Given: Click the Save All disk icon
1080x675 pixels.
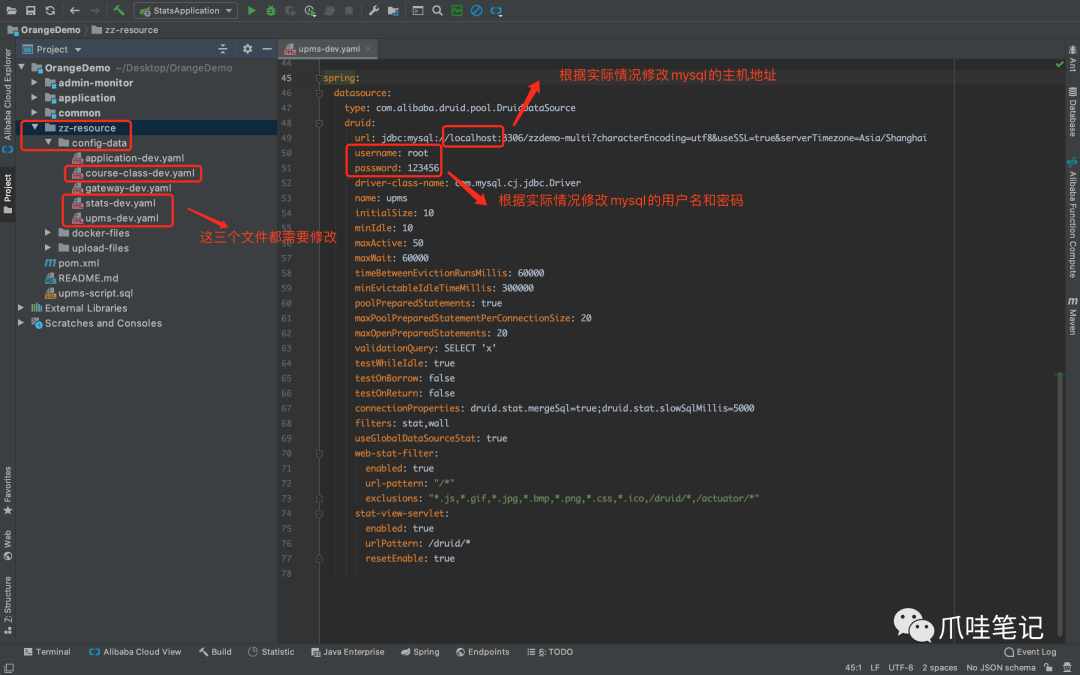Looking at the screenshot, I should pos(30,10).
